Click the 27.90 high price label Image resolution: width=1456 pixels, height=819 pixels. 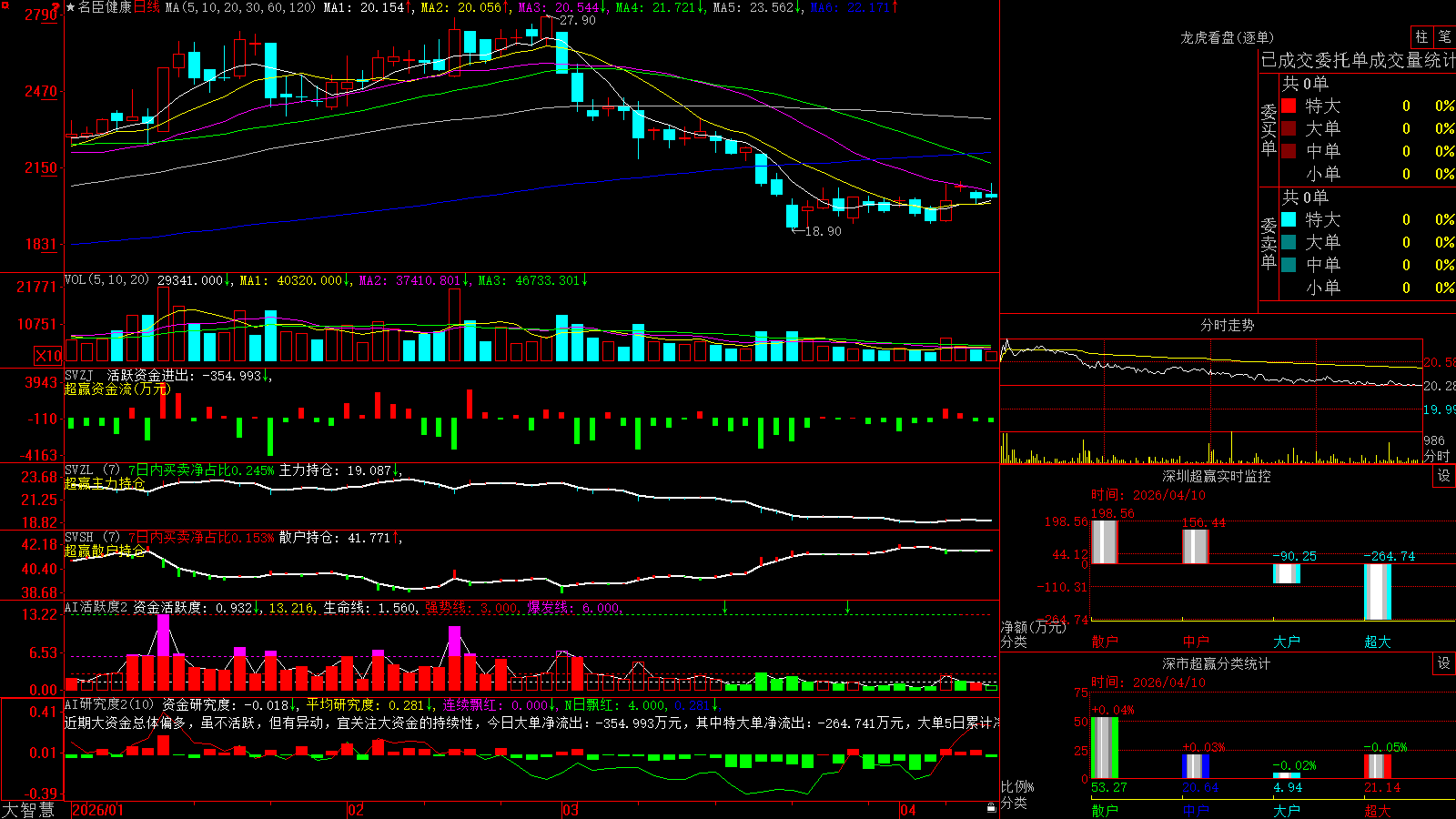tap(578, 20)
